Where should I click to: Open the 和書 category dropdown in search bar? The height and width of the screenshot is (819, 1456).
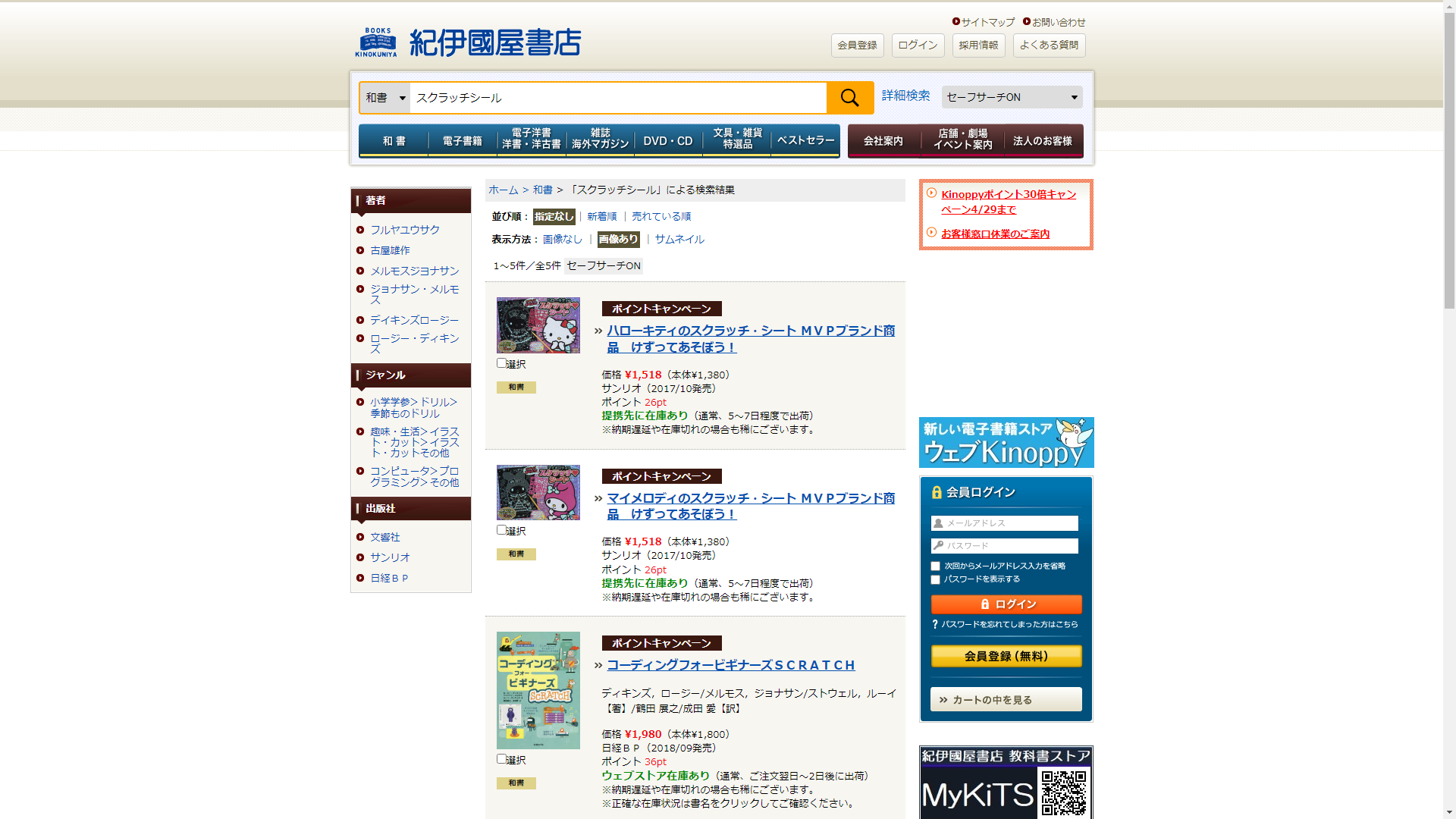[385, 98]
